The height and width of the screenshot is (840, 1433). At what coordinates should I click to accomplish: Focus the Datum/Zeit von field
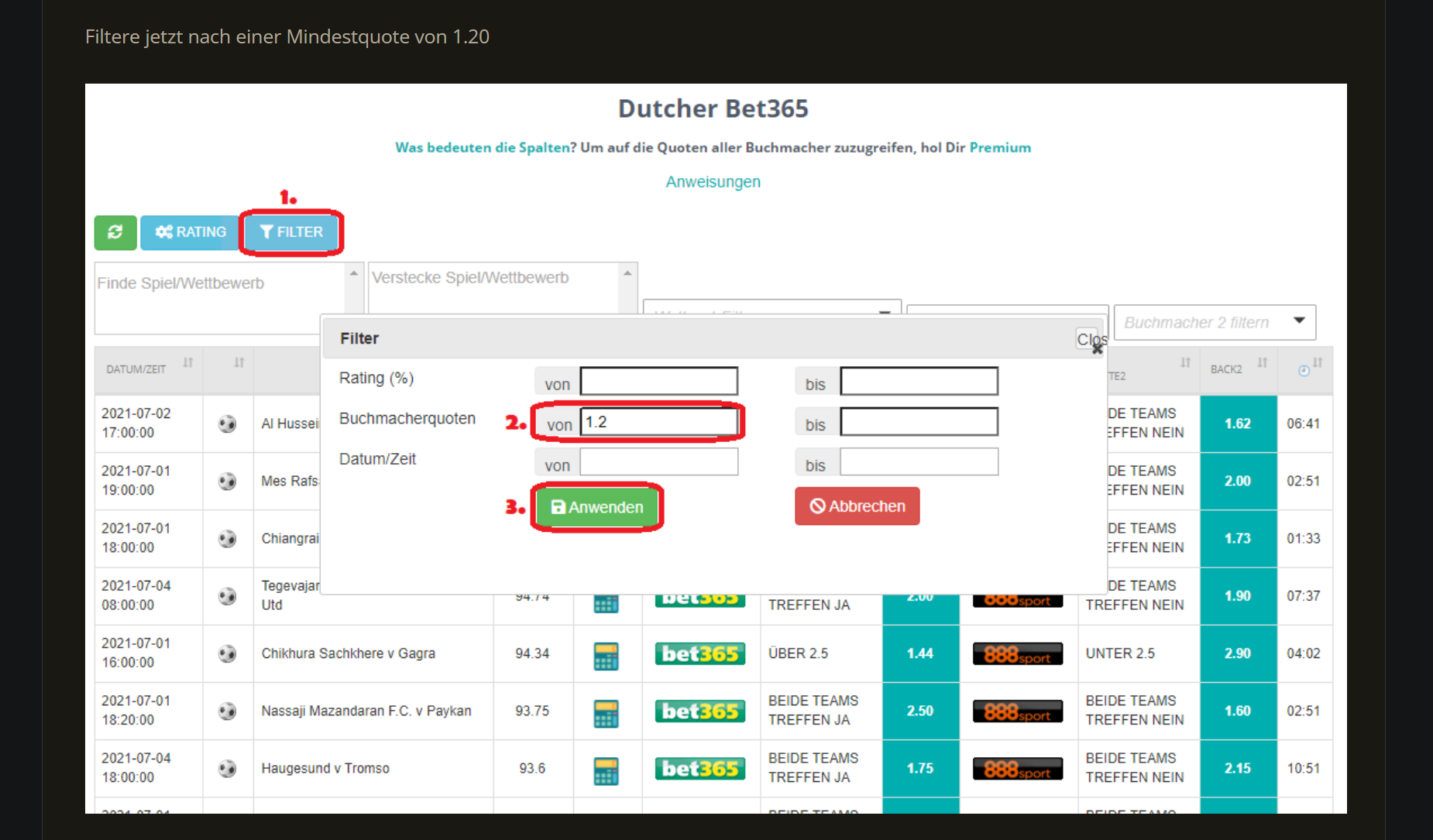click(659, 463)
